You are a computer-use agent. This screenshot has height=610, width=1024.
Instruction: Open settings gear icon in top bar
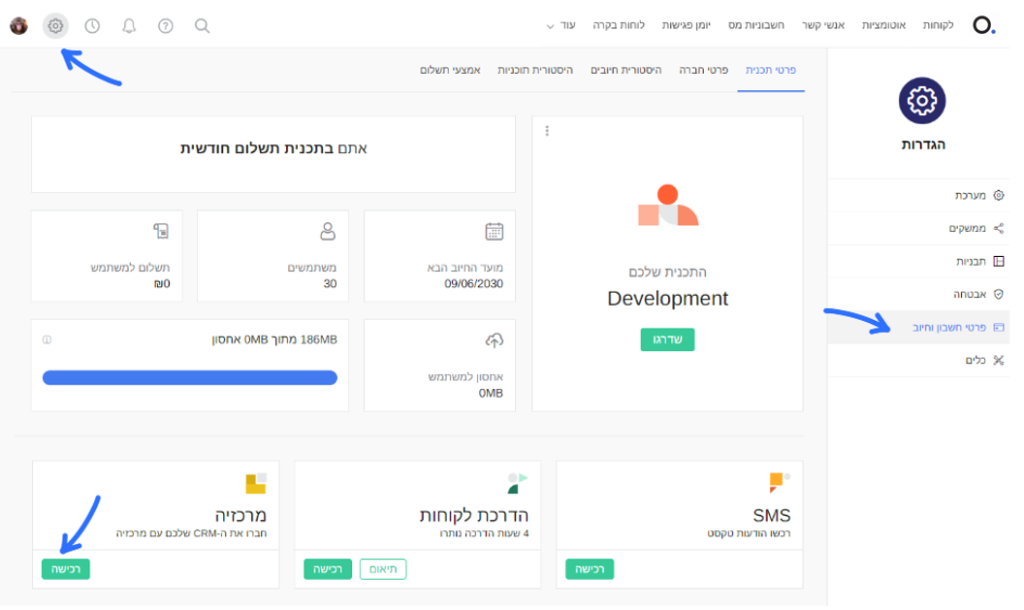tap(56, 26)
